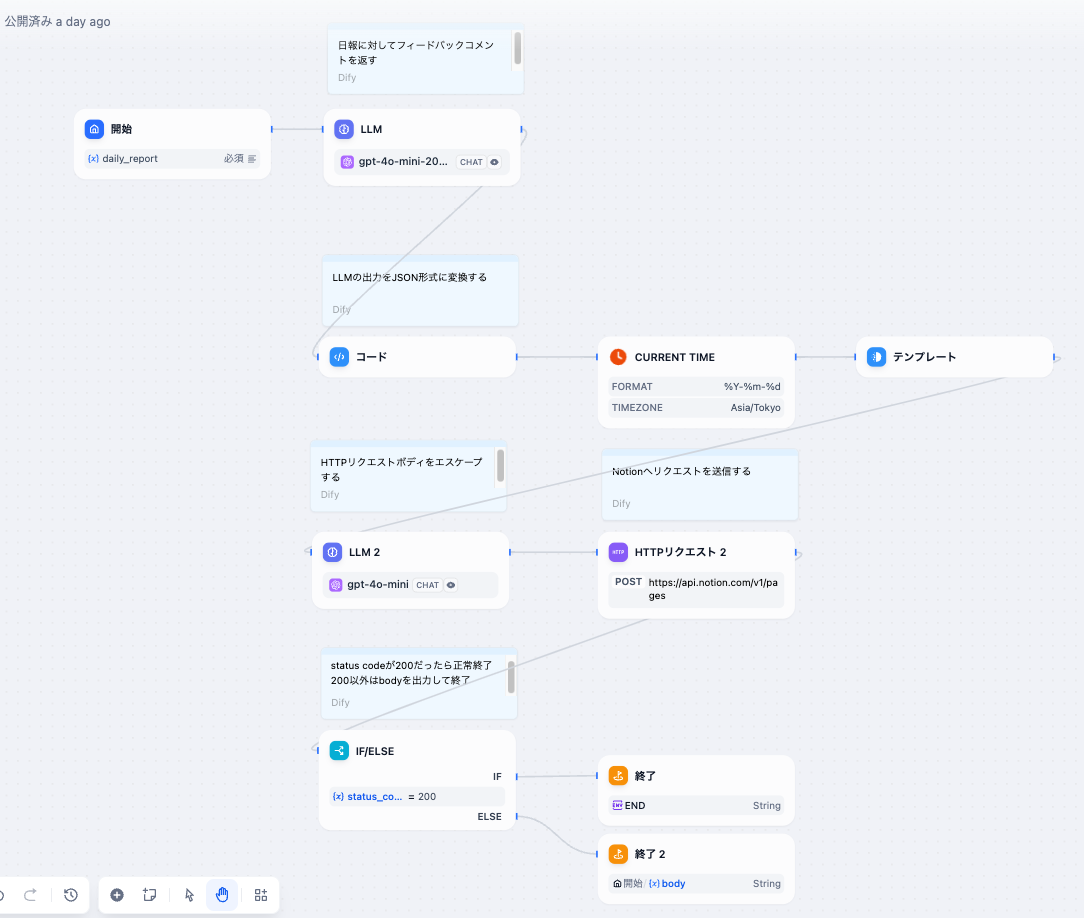Switch to pointer mode
Image resolution: width=1084 pixels, height=918 pixels.
click(190, 895)
